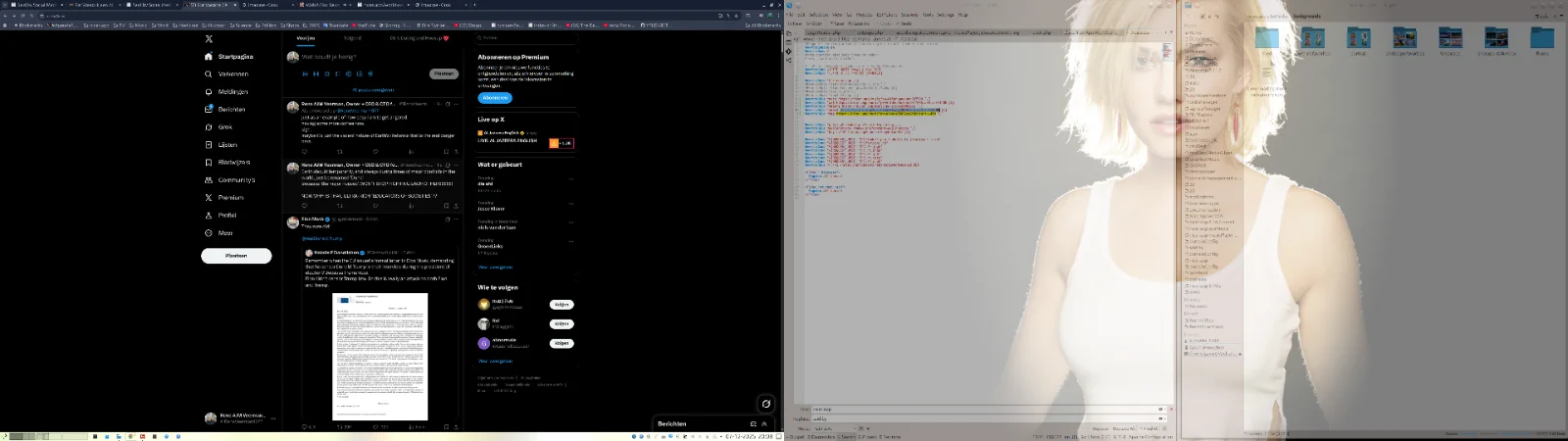Click backgrounds breadcrumb in Dolphin
The image size is (1568, 441).
click(x=1306, y=16)
